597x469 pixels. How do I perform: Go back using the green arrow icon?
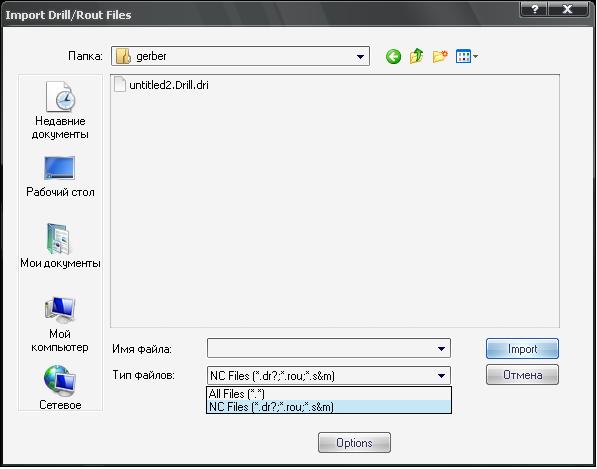click(x=393, y=57)
